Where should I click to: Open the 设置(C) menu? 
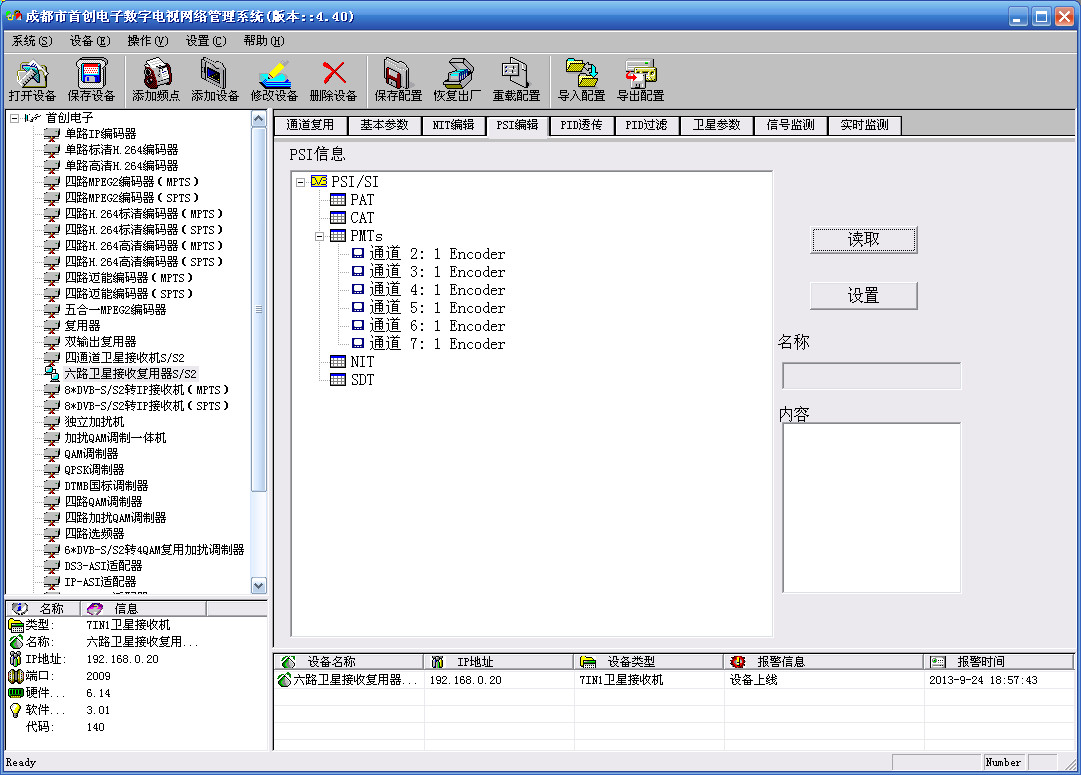[205, 41]
